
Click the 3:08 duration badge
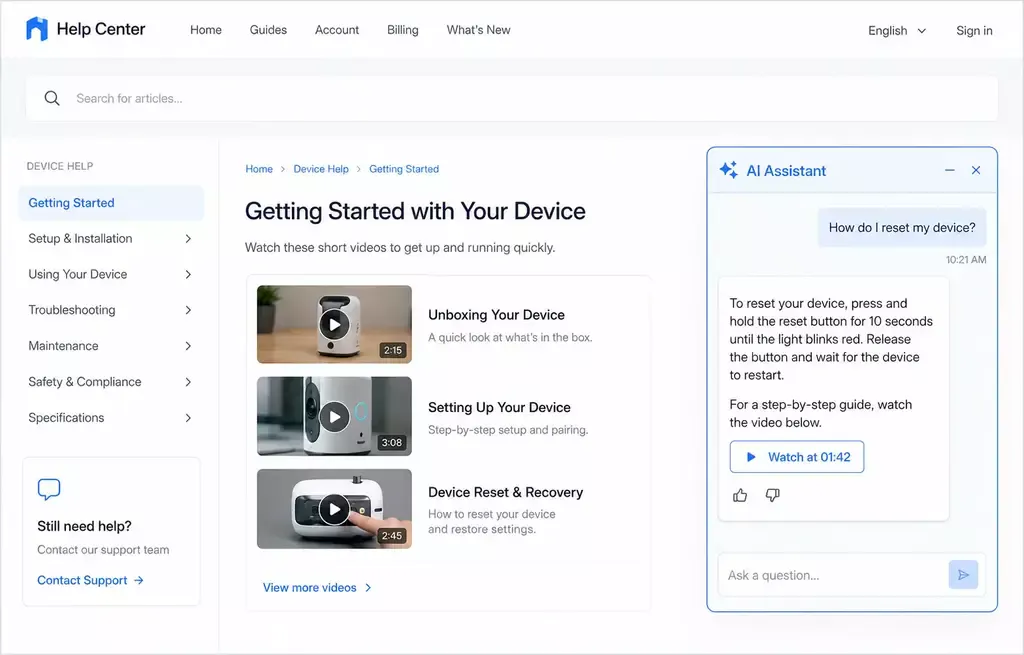pos(392,443)
